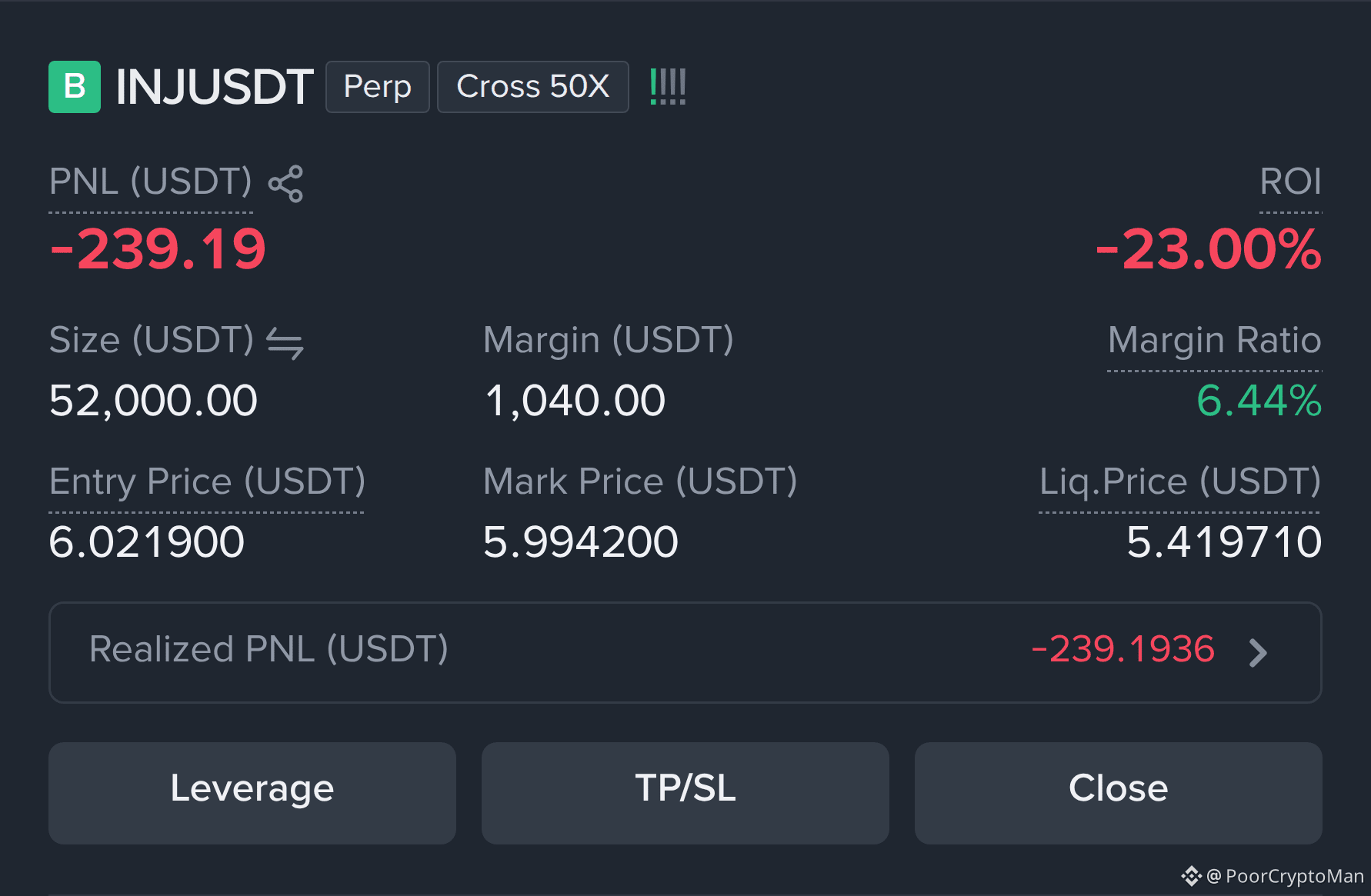This screenshot has width=1371, height=896.
Task: Click the -239.1936 realized PNL value
Action: [x=1123, y=650]
